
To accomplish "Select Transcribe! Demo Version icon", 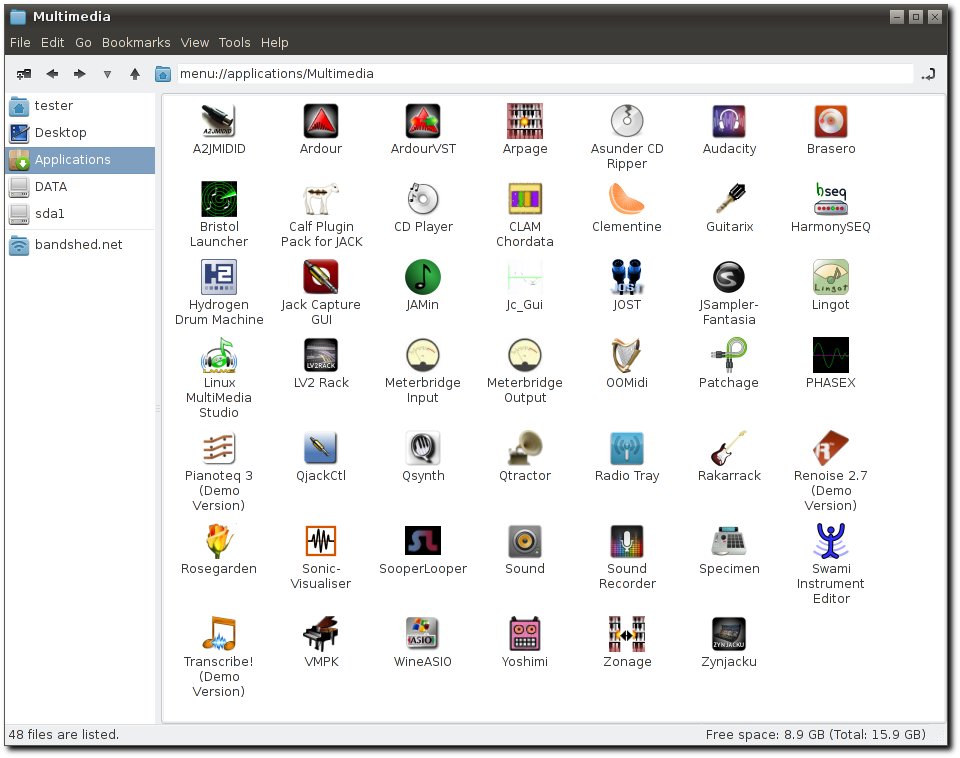I will (x=219, y=634).
